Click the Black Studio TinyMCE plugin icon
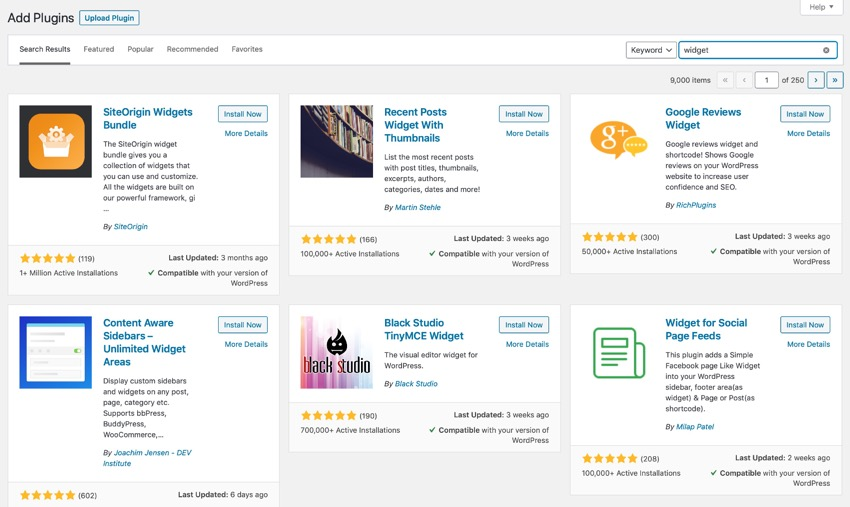850x507 pixels. (x=336, y=352)
